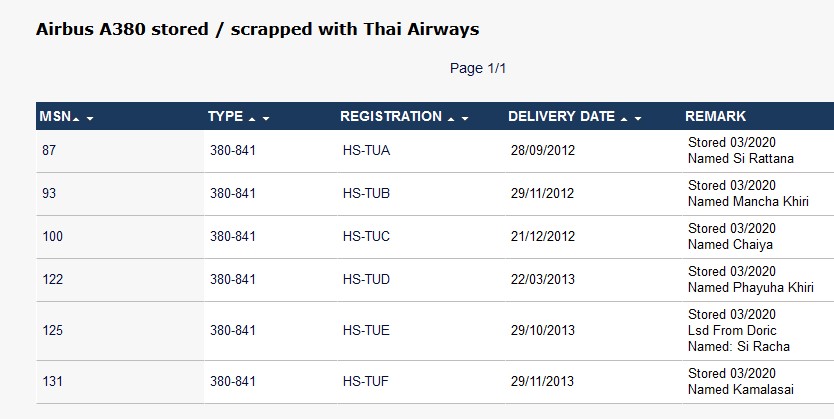Click the Lsd From Doric remark
The width and height of the screenshot is (834, 419).
click(x=732, y=331)
